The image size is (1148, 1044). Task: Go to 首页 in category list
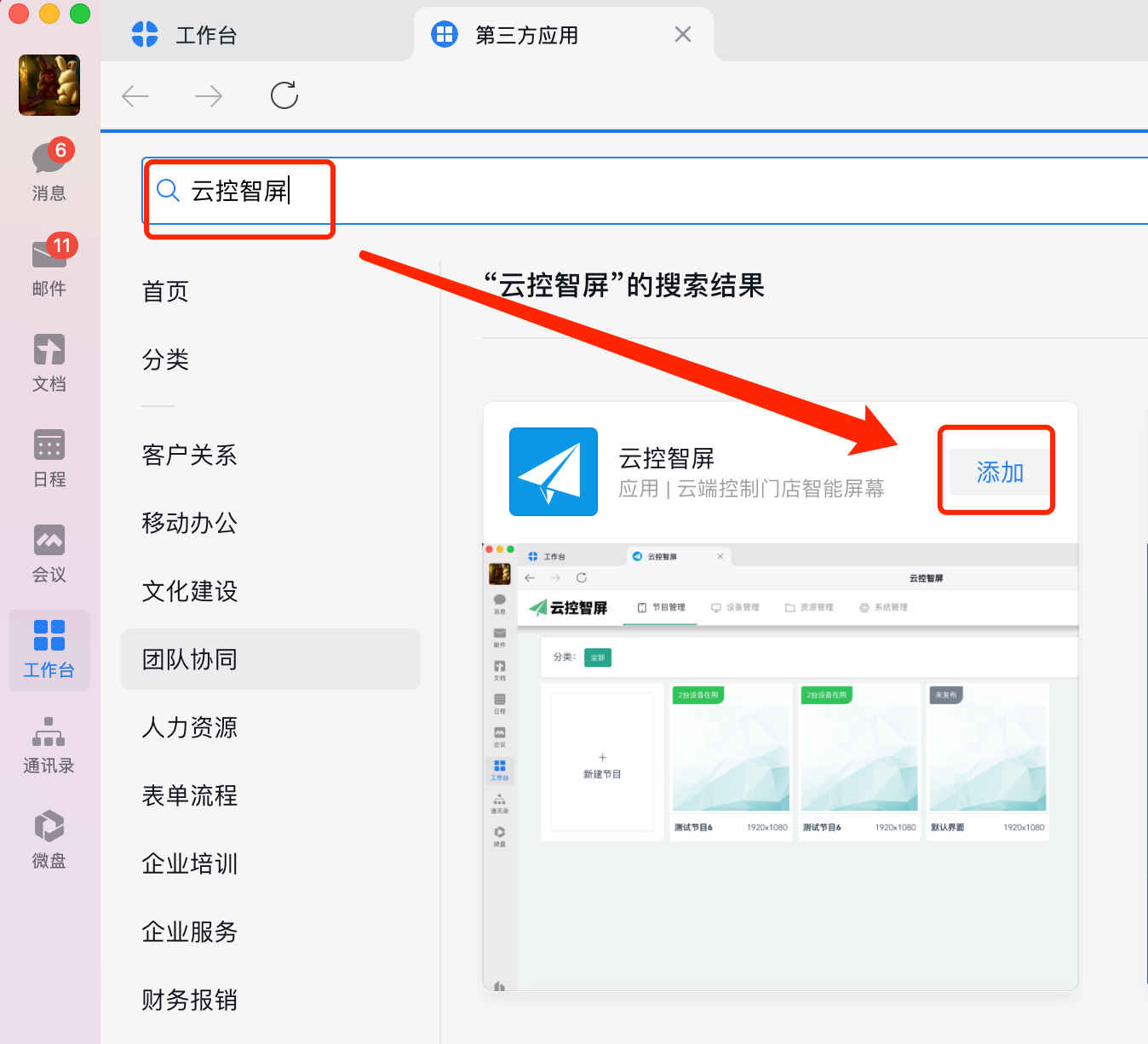coord(165,291)
